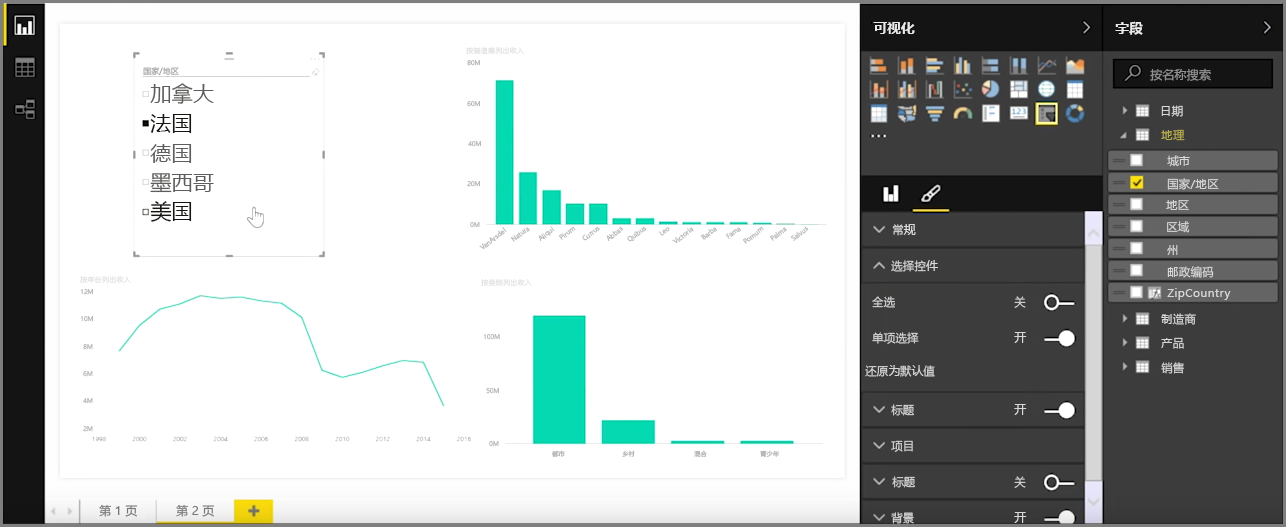
Task: Turn off the upper 标题 switch
Action: (x=1058, y=410)
